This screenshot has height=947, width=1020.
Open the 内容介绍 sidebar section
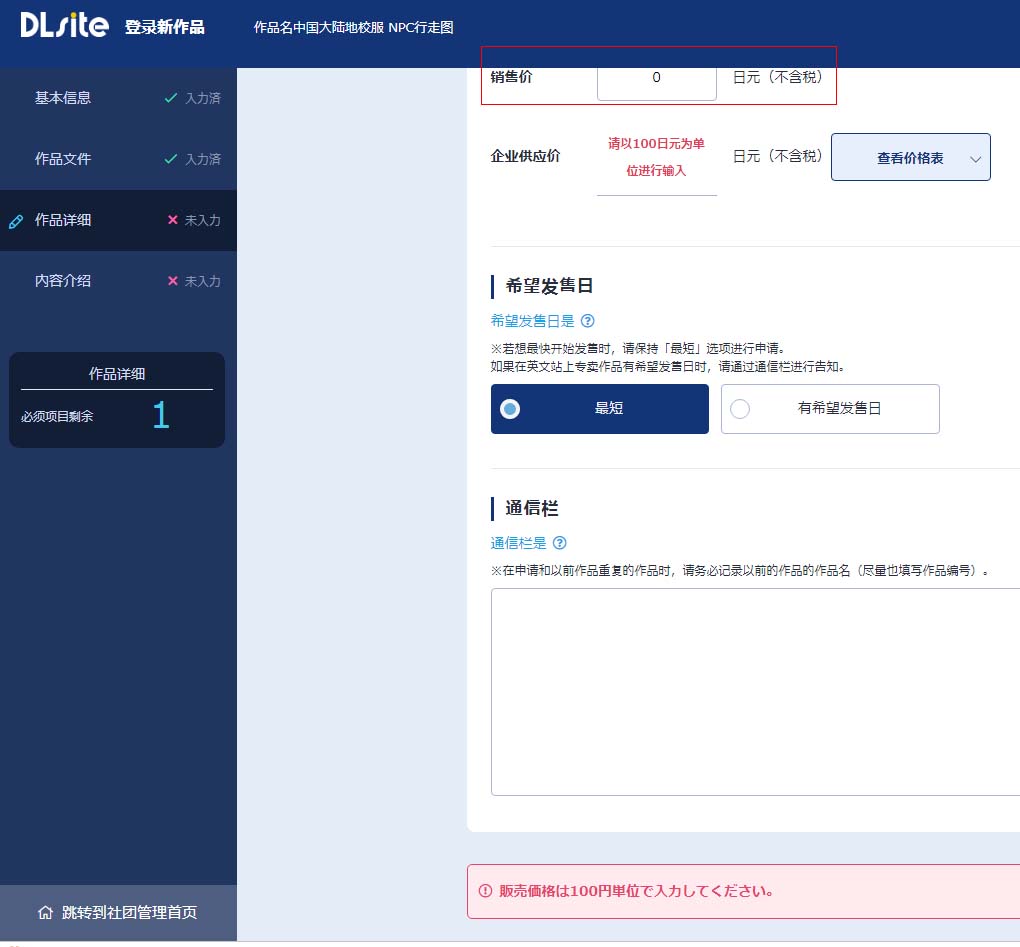[118, 281]
